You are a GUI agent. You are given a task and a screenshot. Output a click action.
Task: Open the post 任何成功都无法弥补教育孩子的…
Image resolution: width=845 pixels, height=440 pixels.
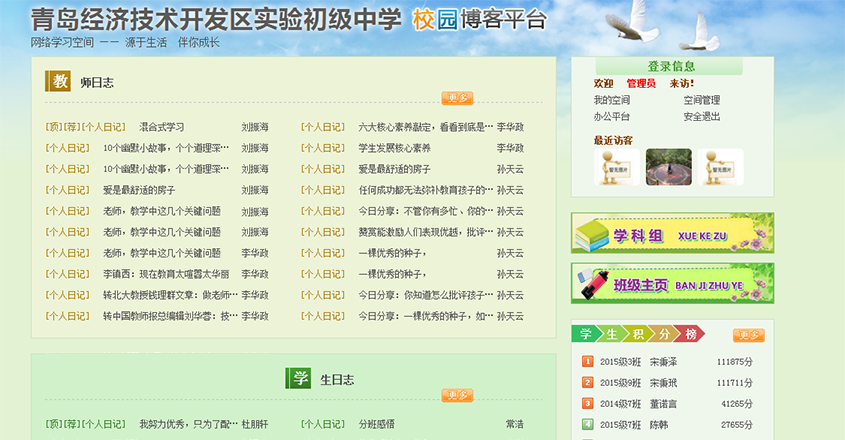click(426, 190)
